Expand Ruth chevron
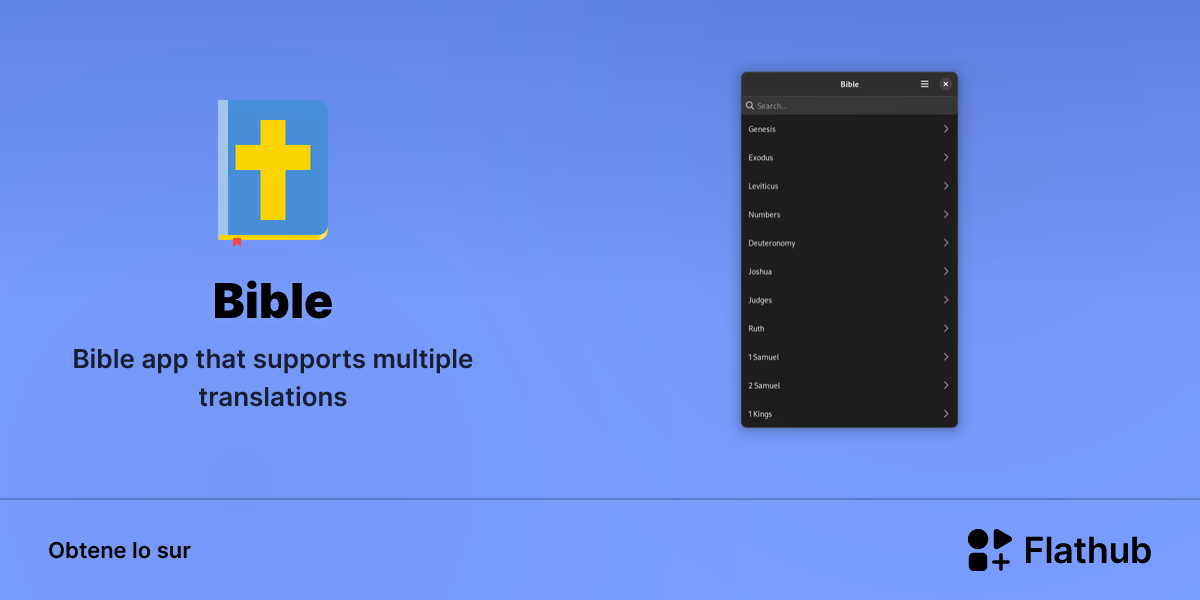 pos(946,328)
